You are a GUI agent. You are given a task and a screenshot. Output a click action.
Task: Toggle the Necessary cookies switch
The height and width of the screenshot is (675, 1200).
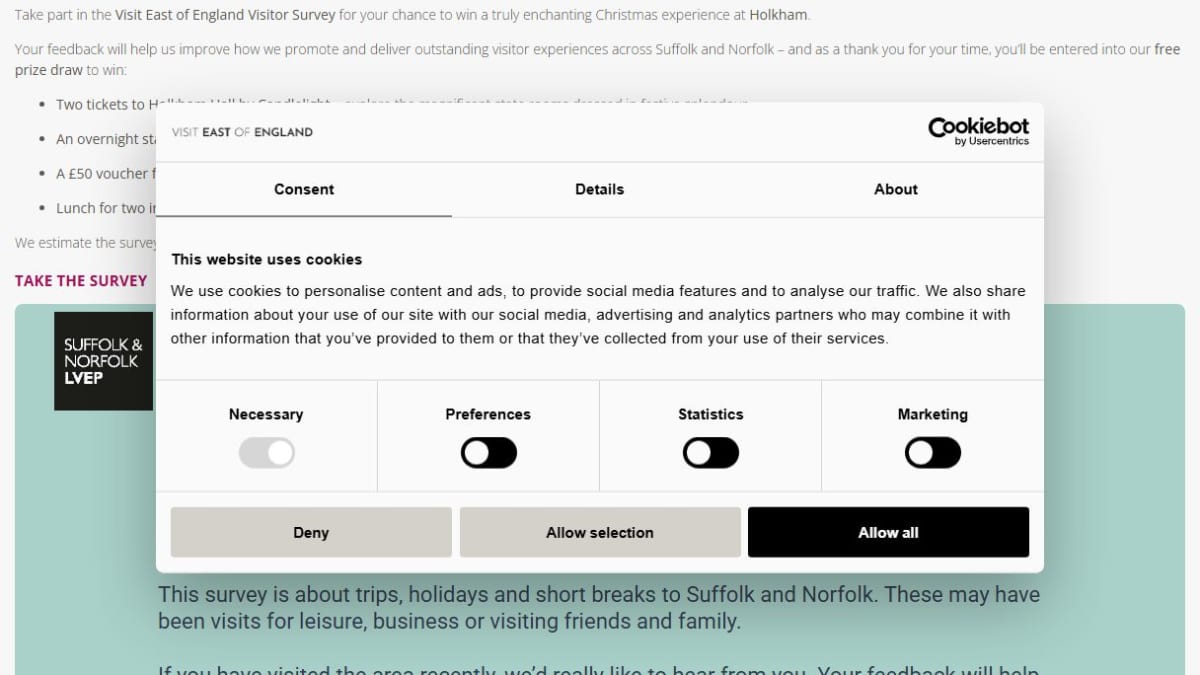point(267,453)
